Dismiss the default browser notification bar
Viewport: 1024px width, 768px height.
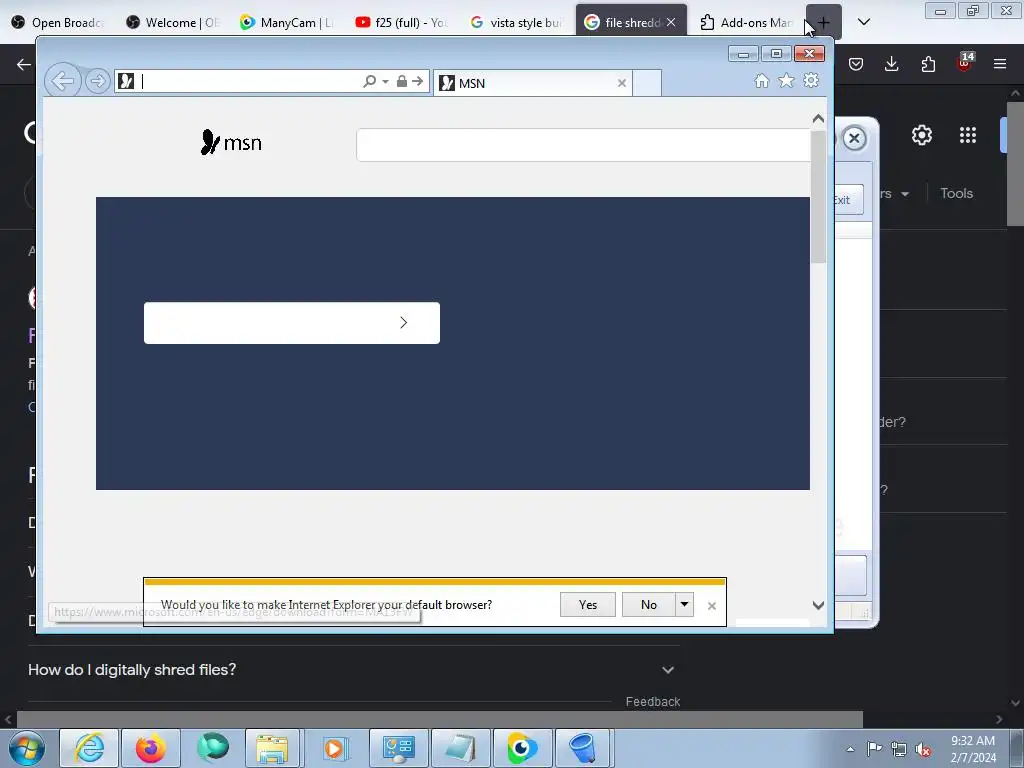point(712,606)
